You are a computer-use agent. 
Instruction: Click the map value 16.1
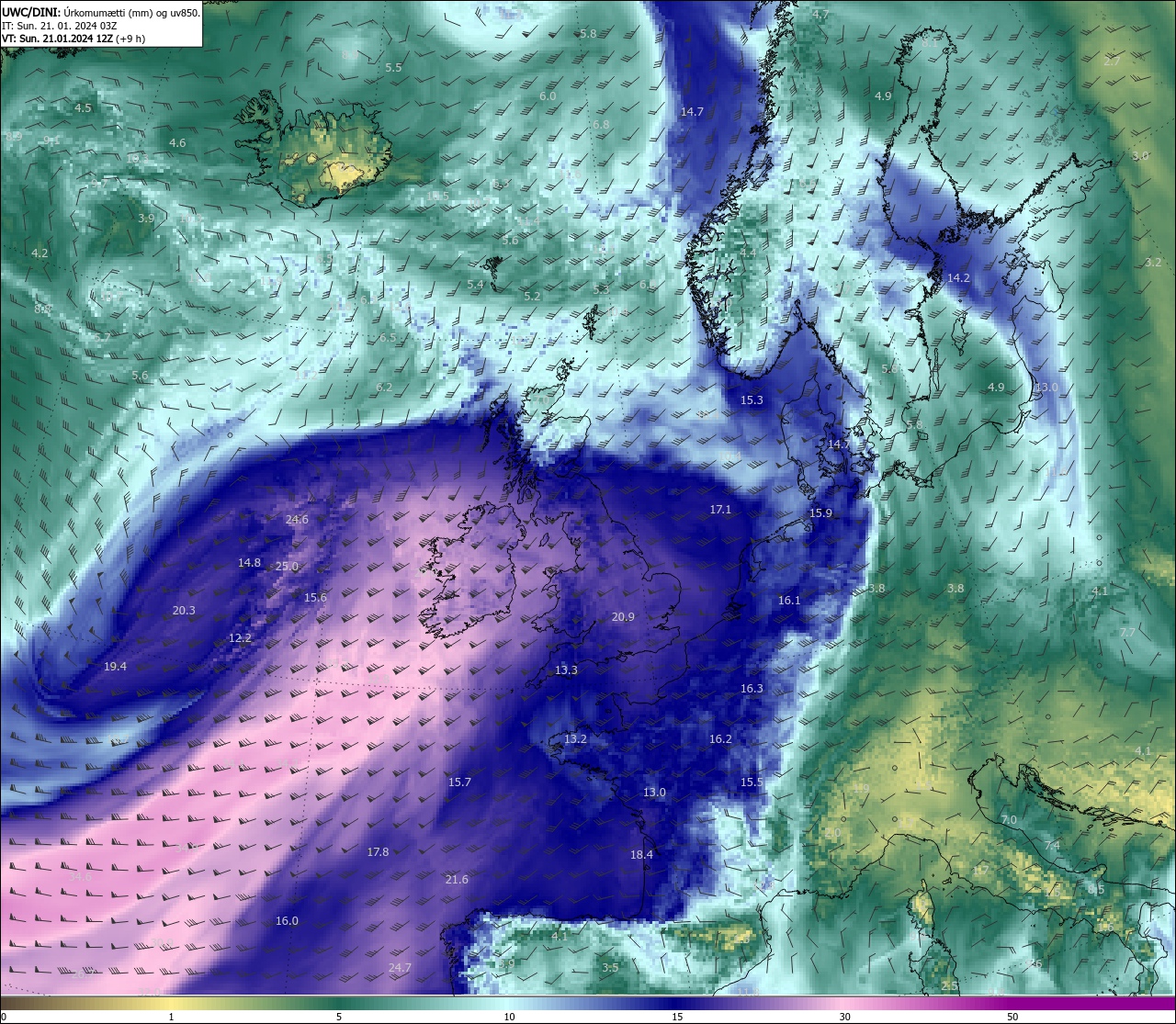pyautogui.click(x=789, y=600)
